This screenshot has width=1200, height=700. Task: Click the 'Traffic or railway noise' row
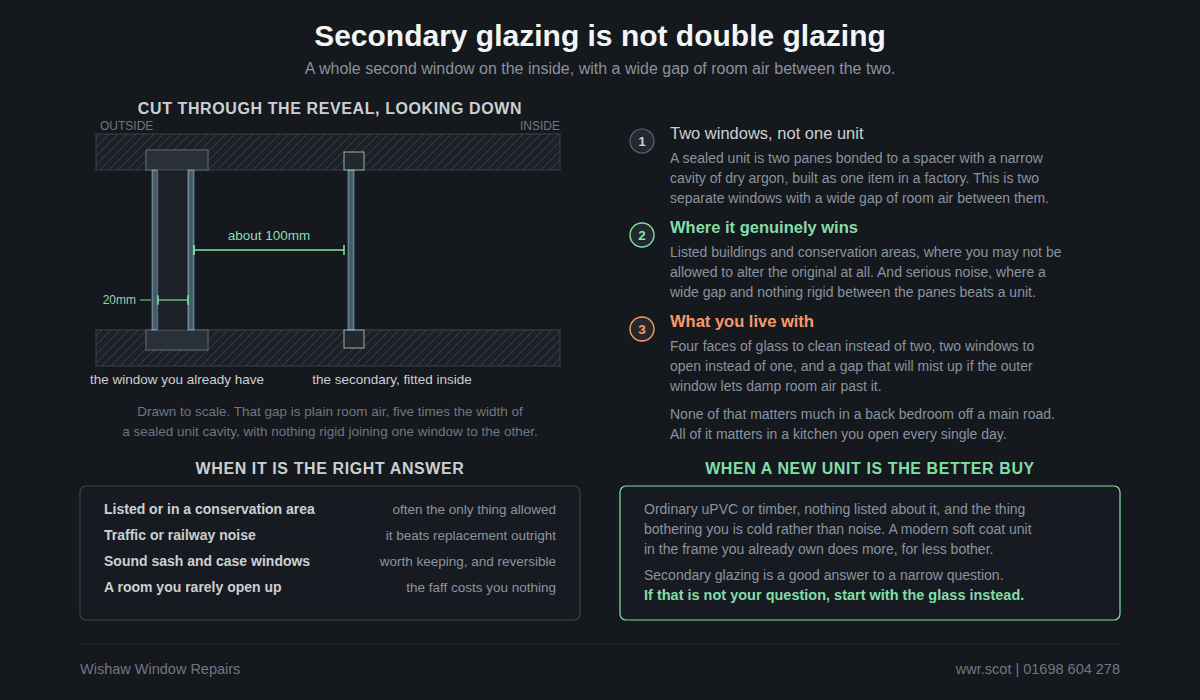coord(330,536)
